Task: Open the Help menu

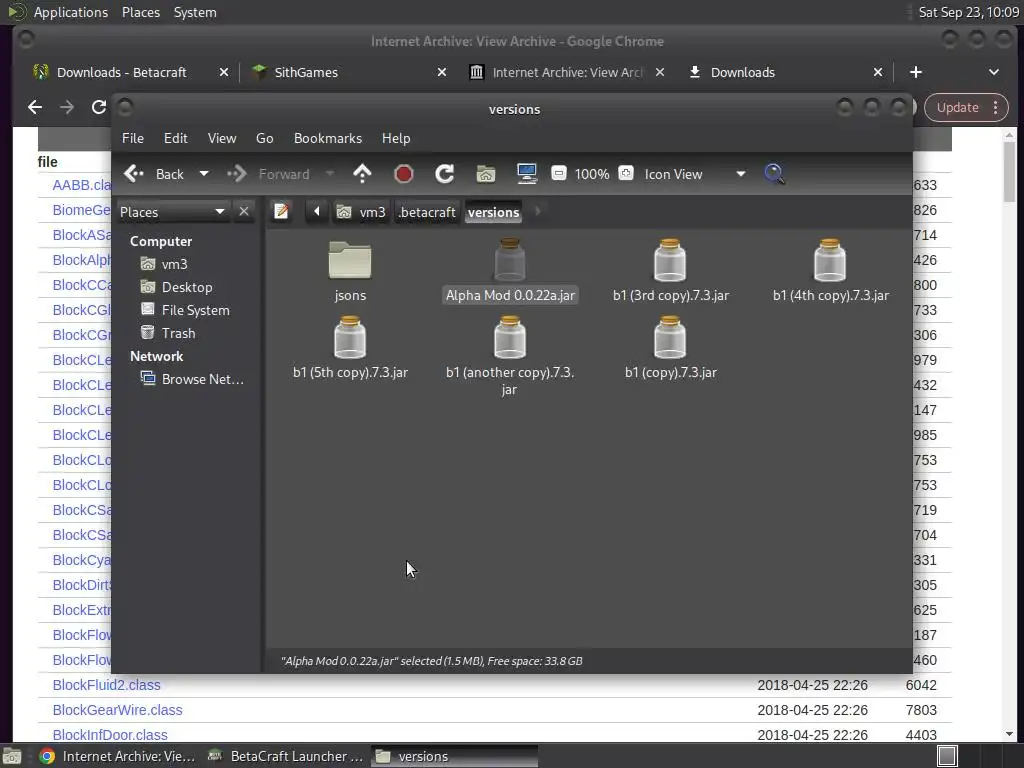Action: coord(396,138)
